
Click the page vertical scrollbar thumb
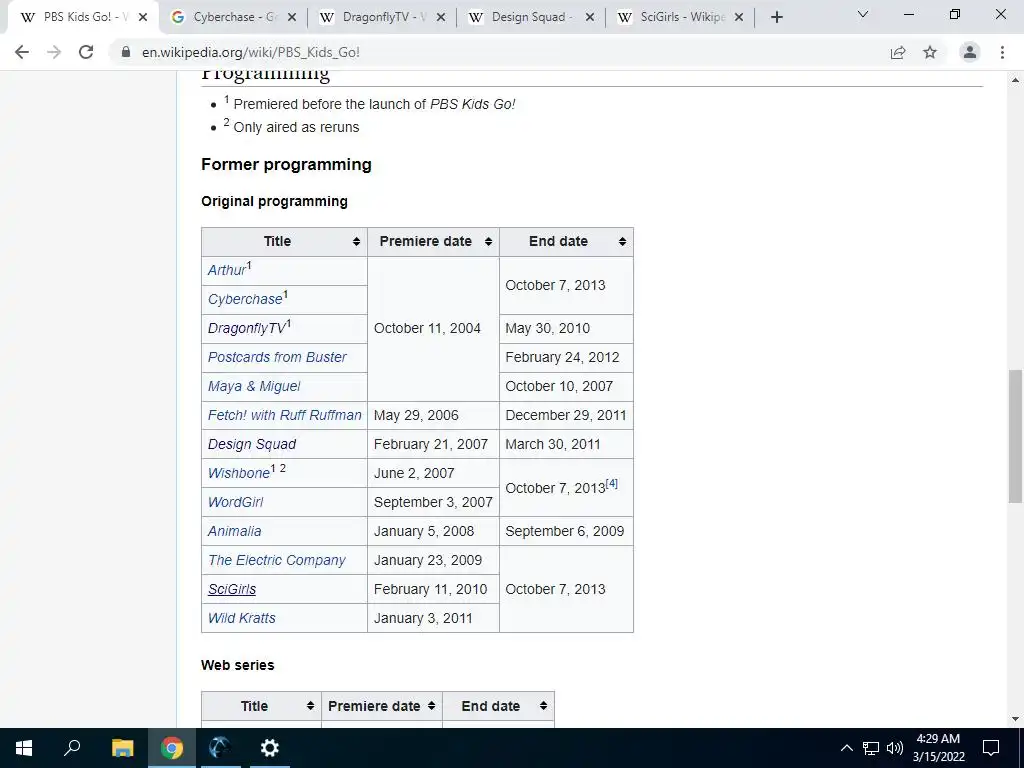click(x=1015, y=436)
